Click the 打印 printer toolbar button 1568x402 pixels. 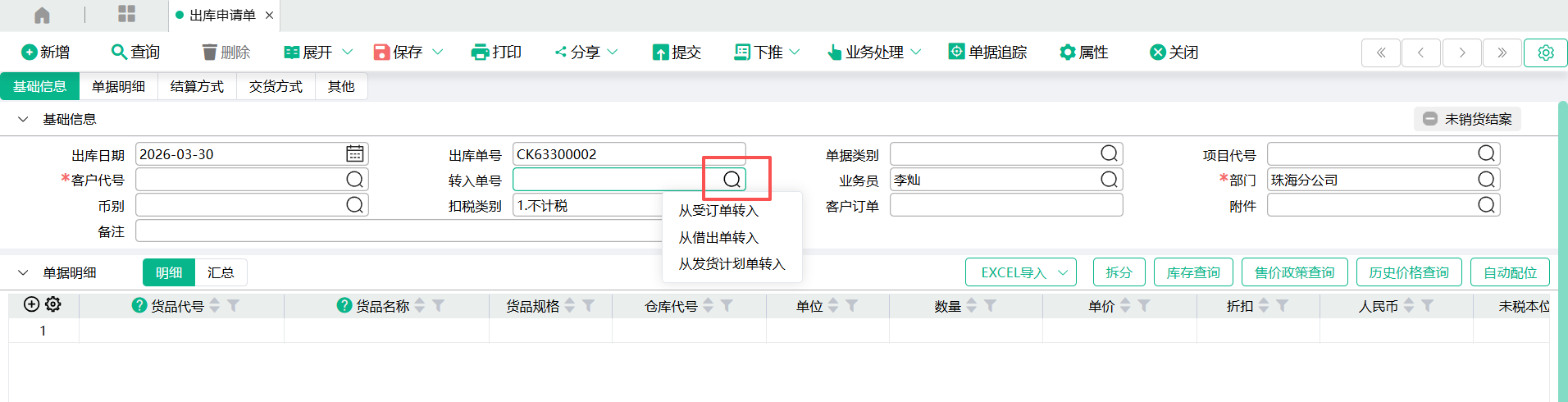pos(497,53)
